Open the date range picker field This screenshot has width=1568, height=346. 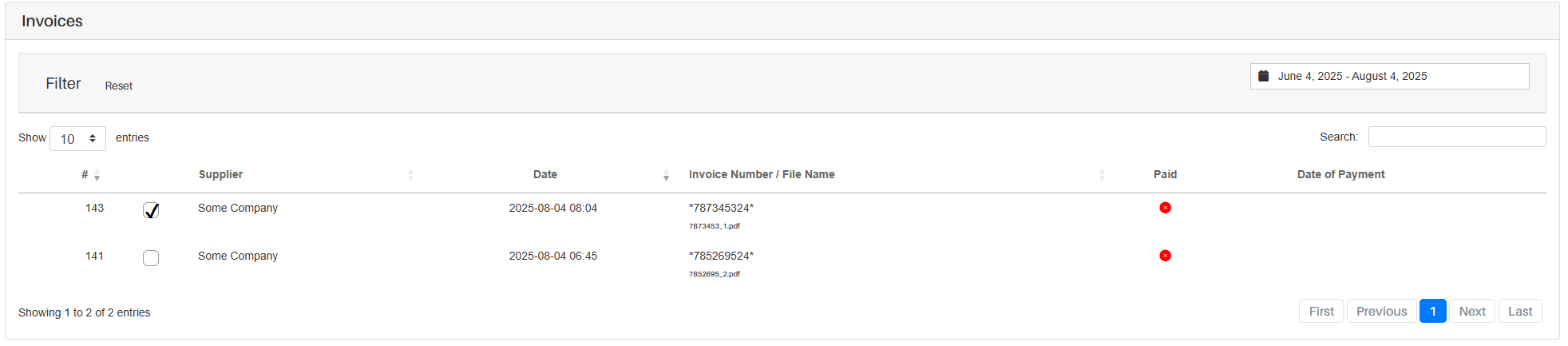pos(1389,77)
